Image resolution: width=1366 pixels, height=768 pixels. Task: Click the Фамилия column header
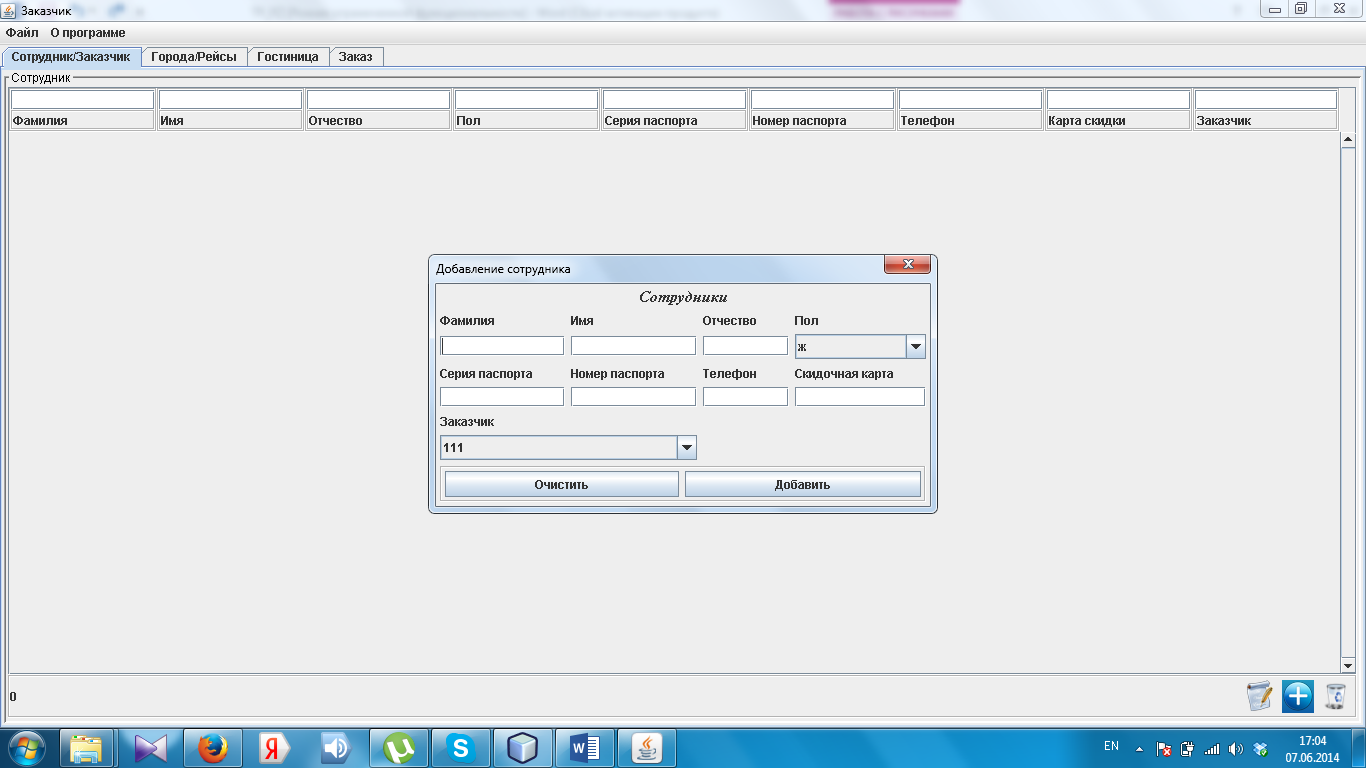[x=82, y=121]
